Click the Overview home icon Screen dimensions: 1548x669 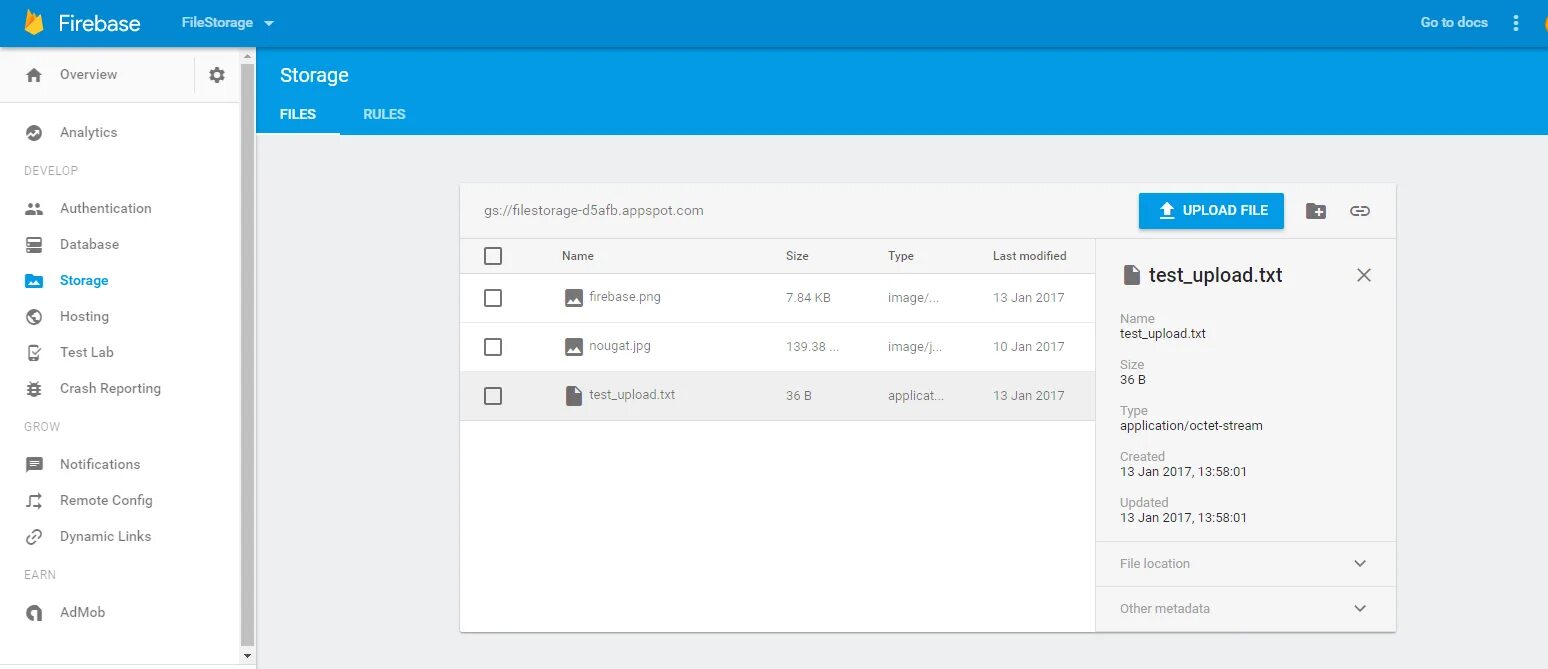point(34,75)
